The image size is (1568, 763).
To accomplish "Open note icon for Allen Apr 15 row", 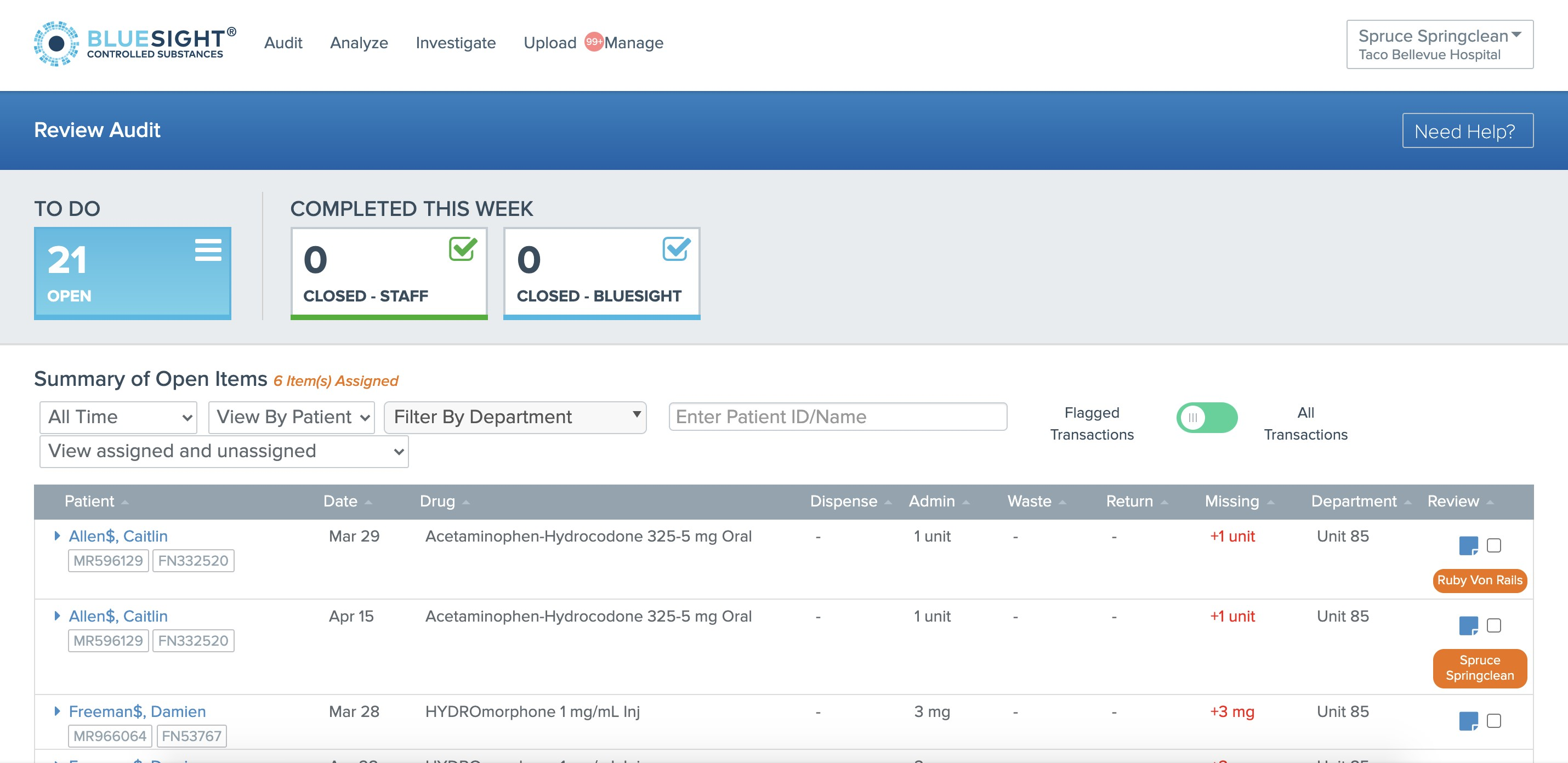I will [x=1468, y=625].
